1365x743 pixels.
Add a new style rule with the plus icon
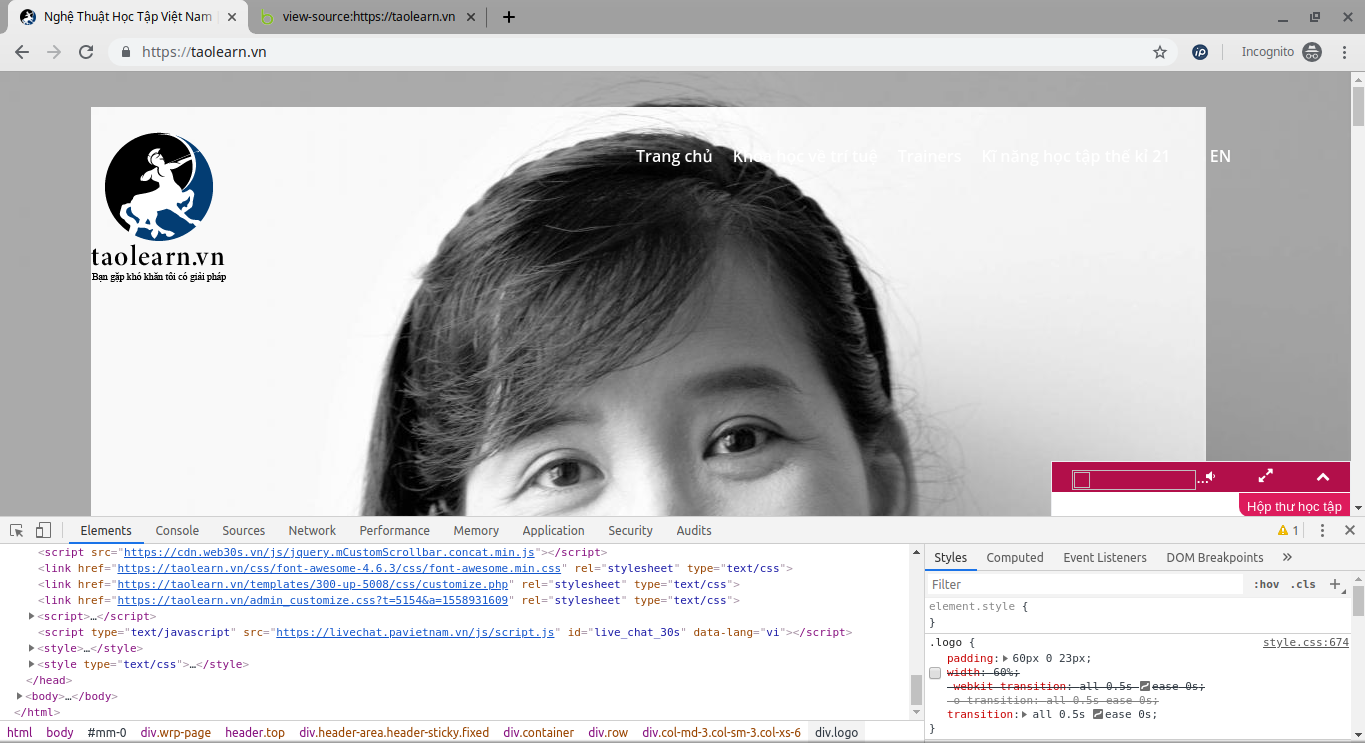(x=1334, y=584)
